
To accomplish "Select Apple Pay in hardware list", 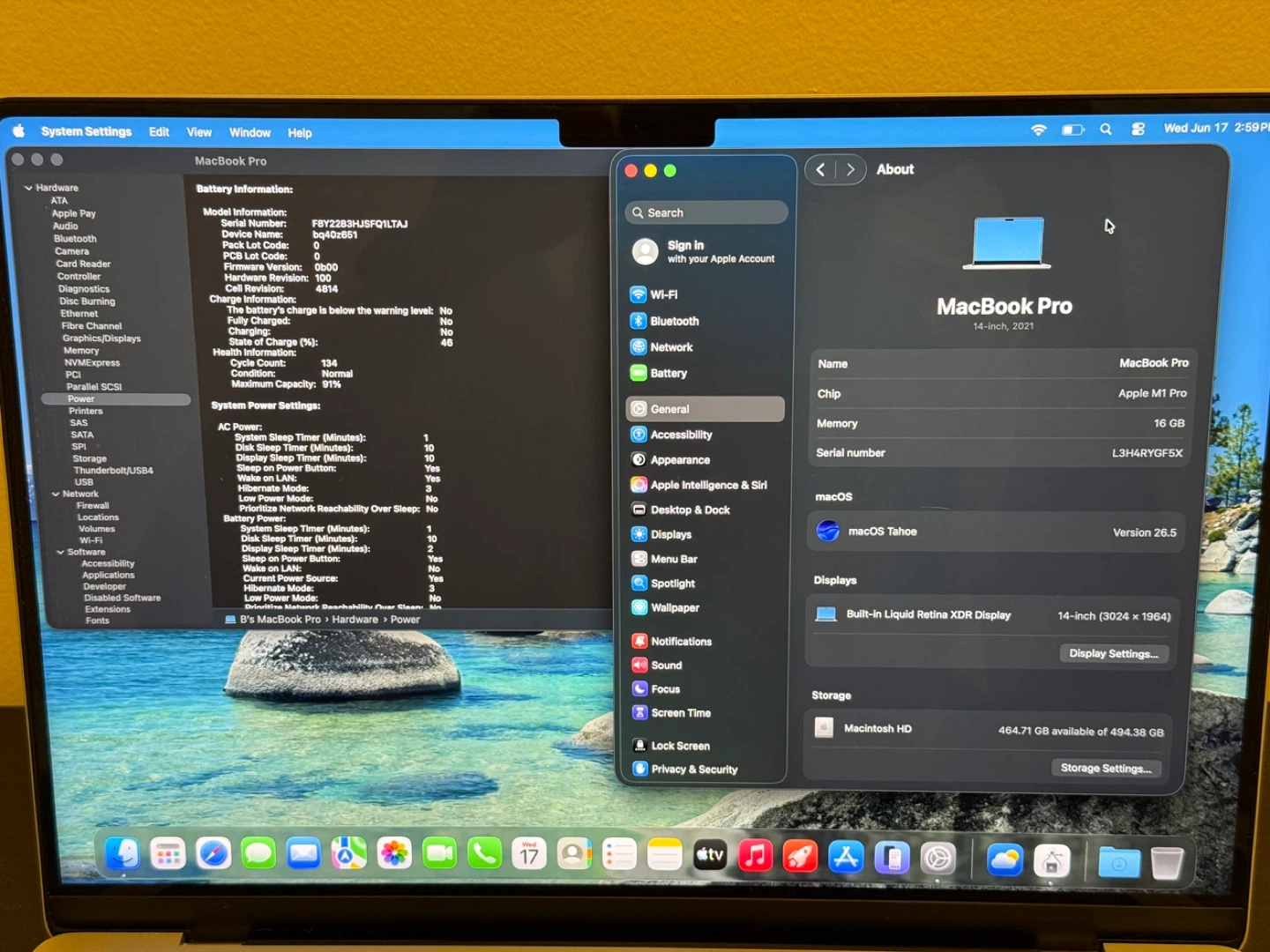I will coord(74,213).
